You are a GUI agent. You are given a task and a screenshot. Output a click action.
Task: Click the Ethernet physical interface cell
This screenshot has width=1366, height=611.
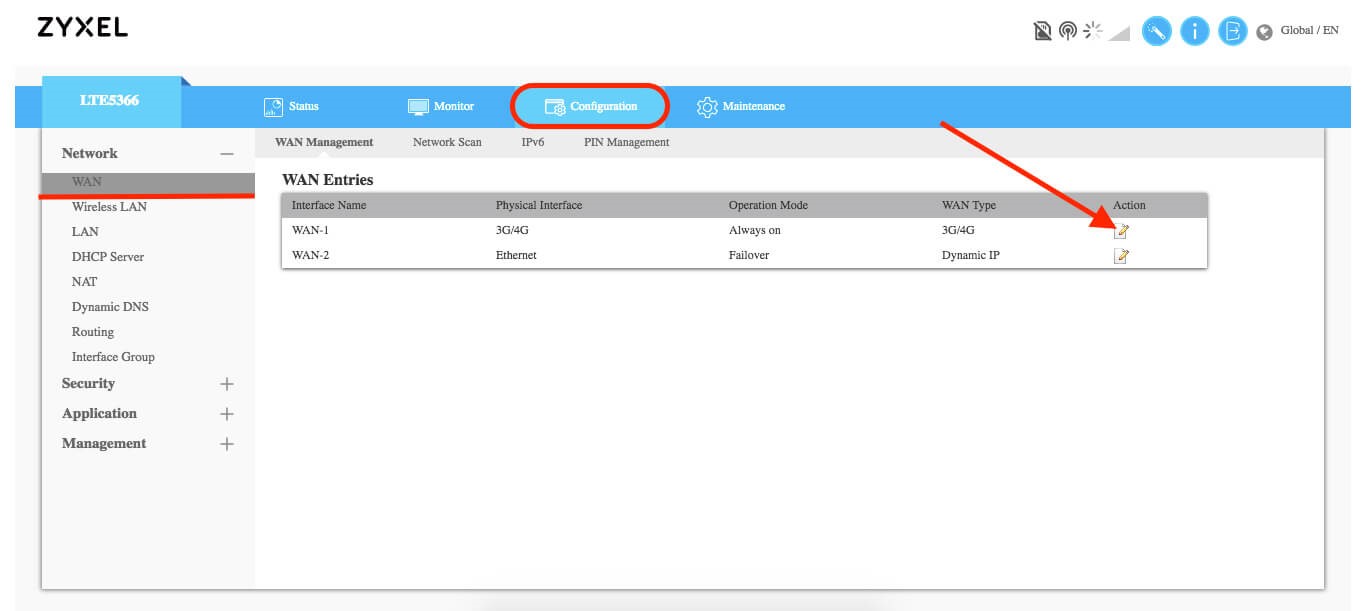pyautogui.click(x=516, y=255)
